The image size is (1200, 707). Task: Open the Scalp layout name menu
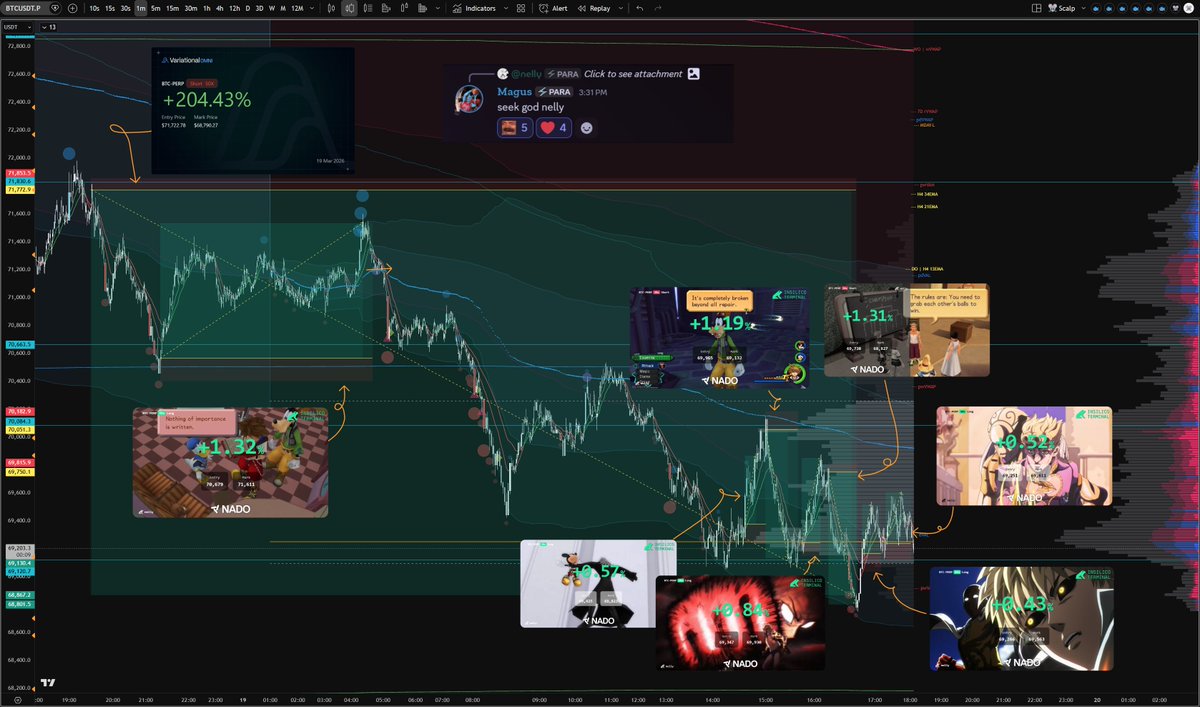pyautogui.click(x=1062, y=8)
